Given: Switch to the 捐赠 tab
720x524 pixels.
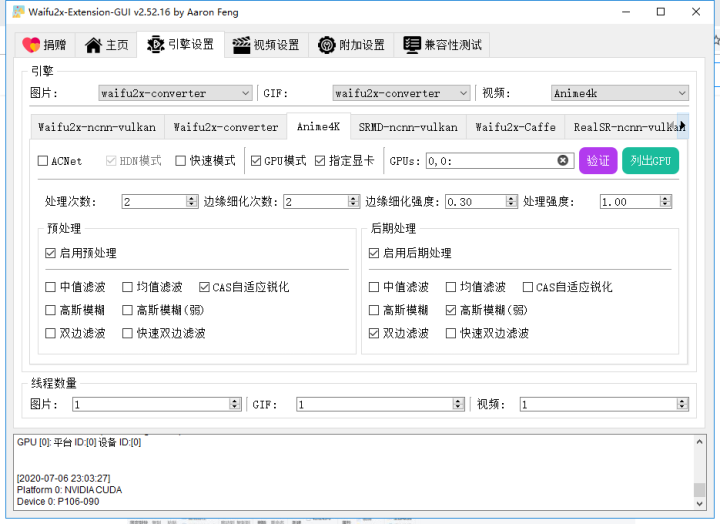Looking at the screenshot, I should 45,45.
